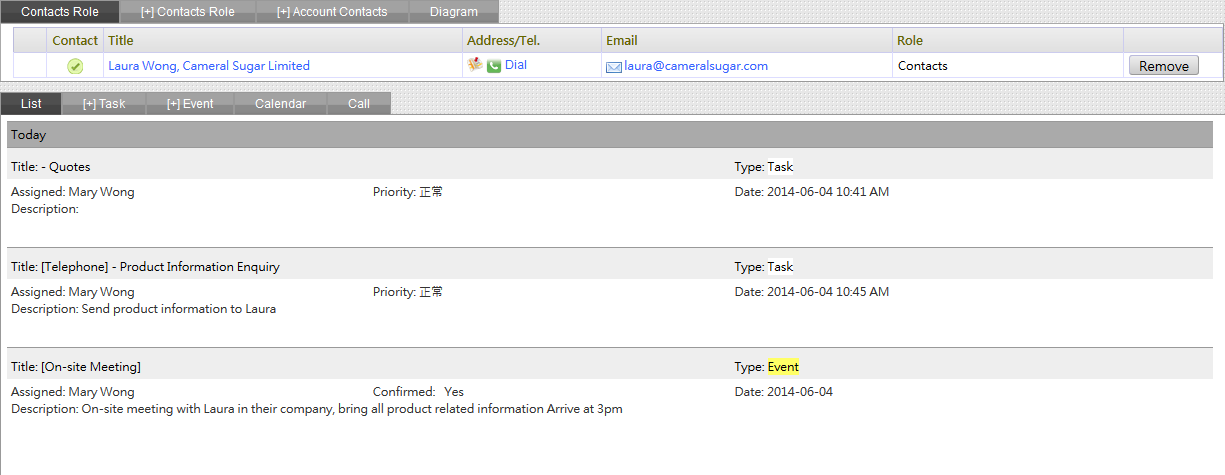Open the [+] Contacts Role tab
Screen dimensions: 1225x475
point(187,12)
